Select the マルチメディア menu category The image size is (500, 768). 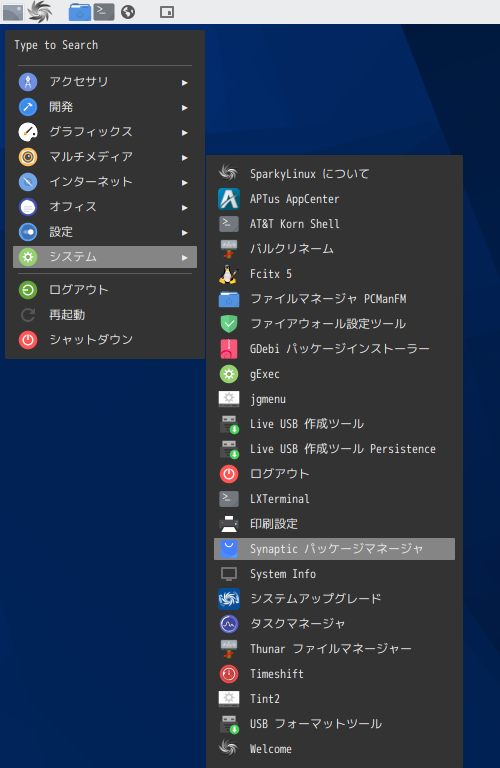coord(105,157)
